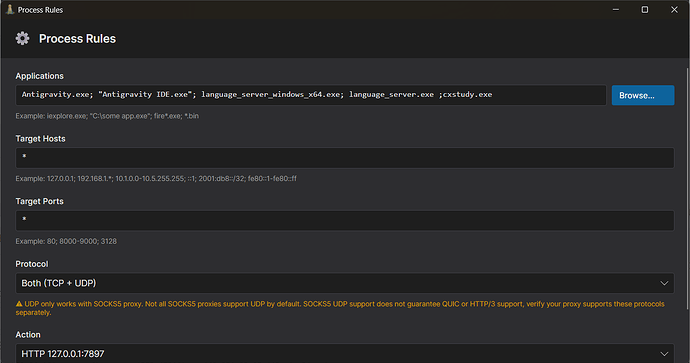Minimize the Process Rules window

tap(616, 9)
